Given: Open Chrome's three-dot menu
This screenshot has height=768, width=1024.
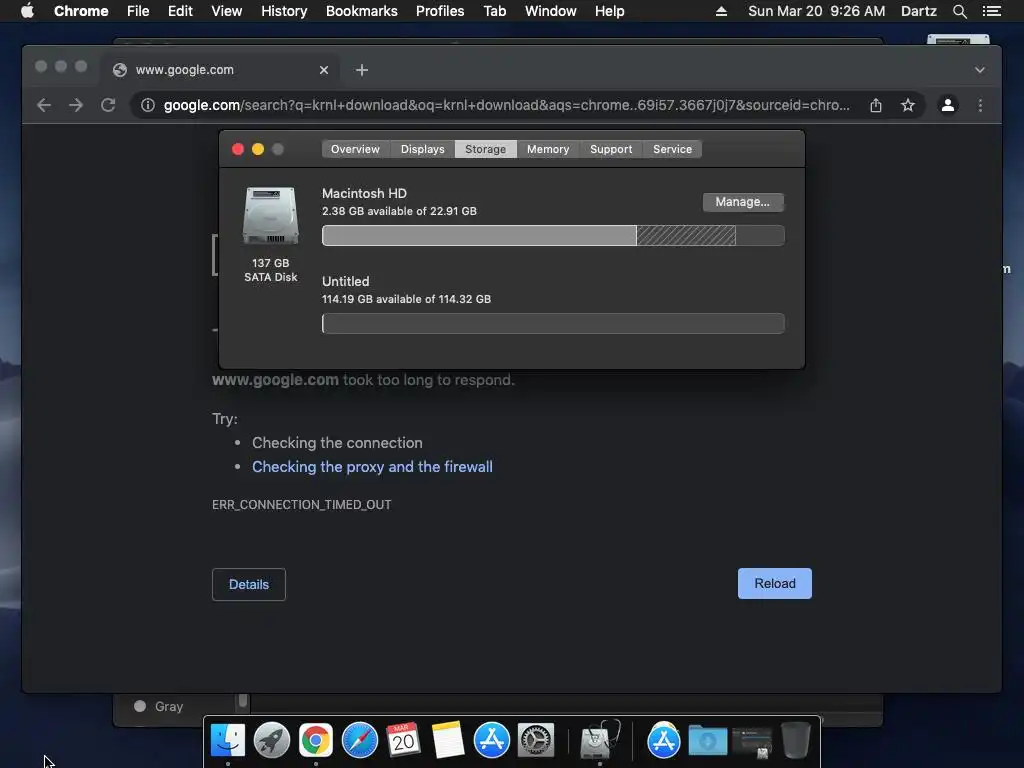Looking at the screenshot, I should [980, 105].
